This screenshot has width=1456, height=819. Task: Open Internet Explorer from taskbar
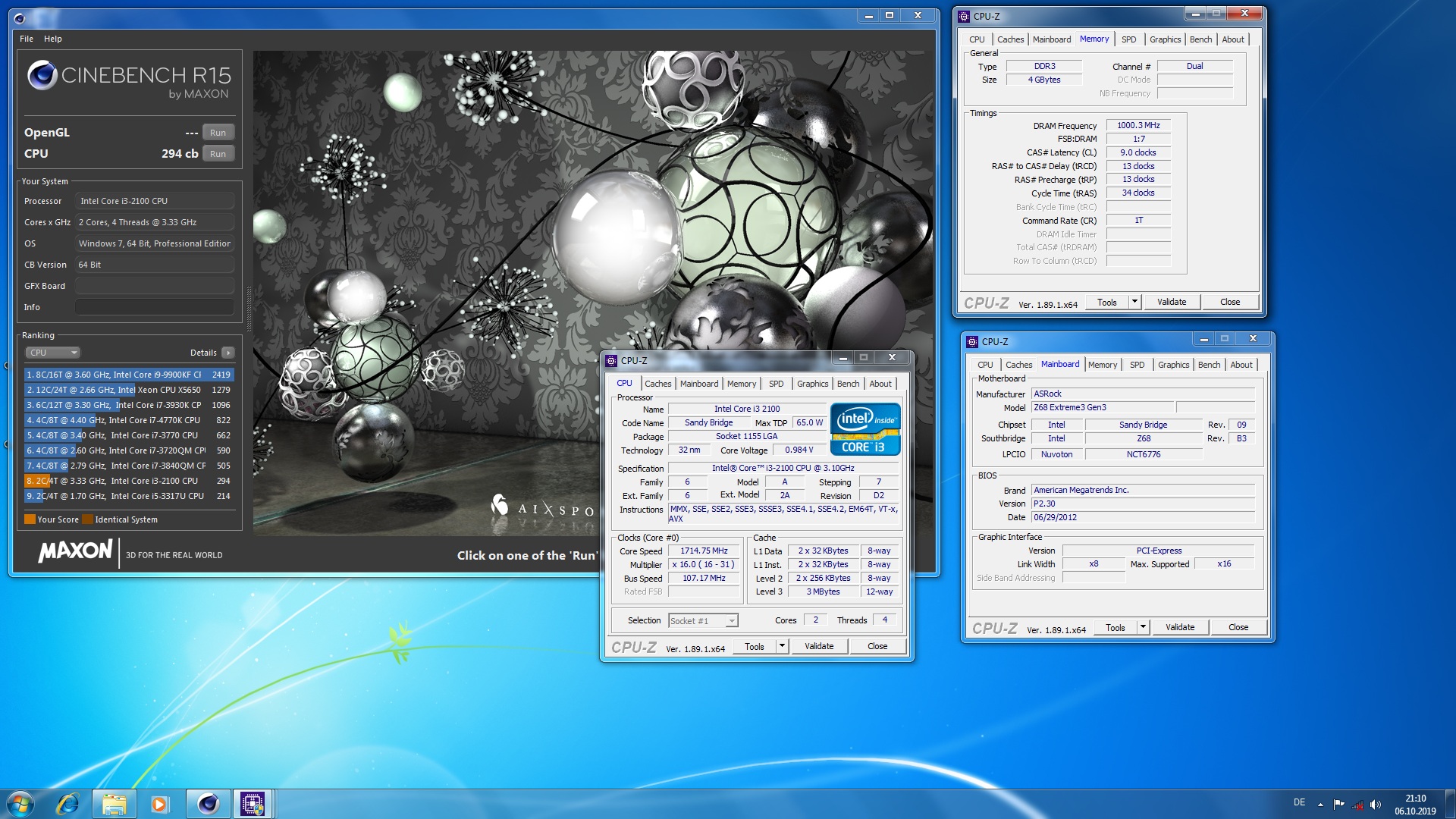pos(68,804)
